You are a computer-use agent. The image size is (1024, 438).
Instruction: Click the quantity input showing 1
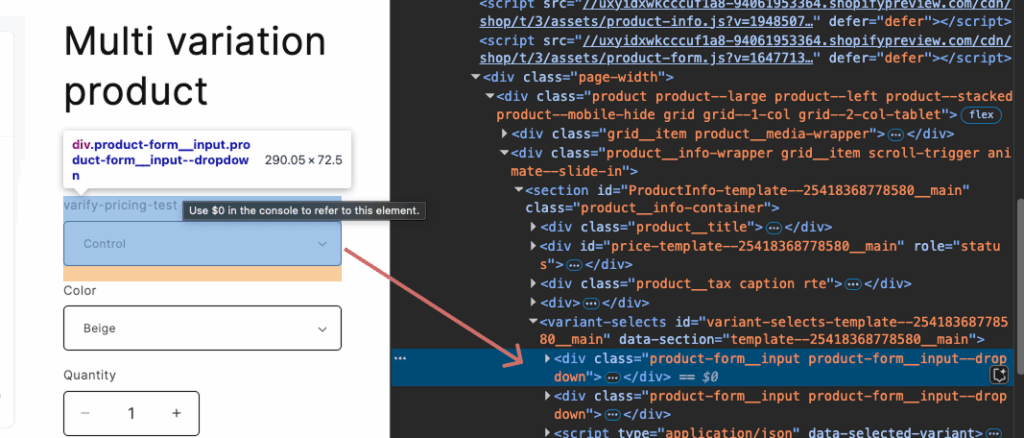(x=131, y=413)
